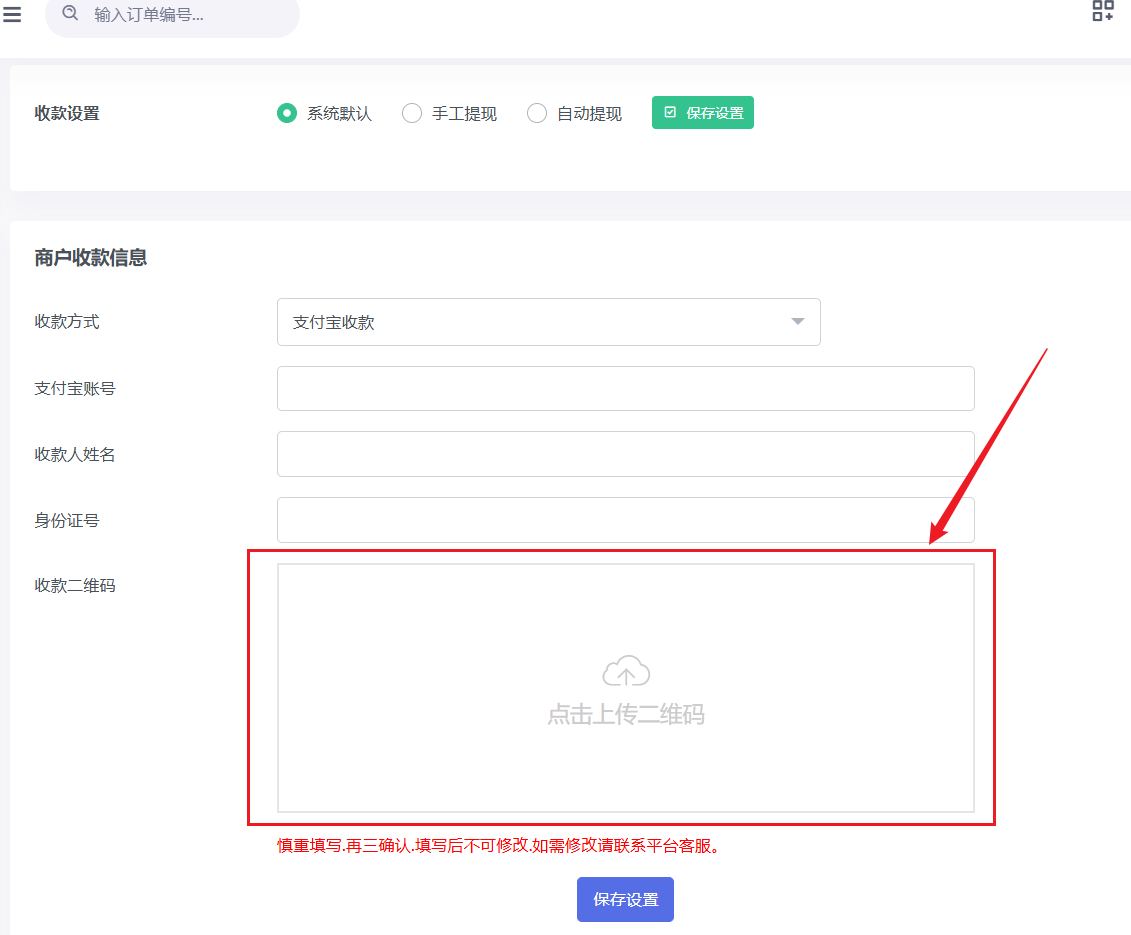Select the 手工提现 radio option
This screenshot has width=1131, height=935.
coord(412,113)
